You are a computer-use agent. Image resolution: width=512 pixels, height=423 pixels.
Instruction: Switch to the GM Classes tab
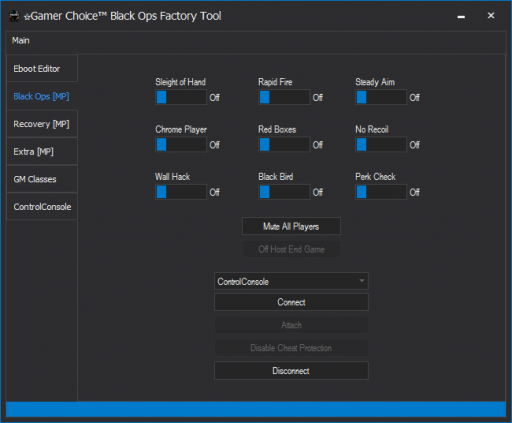(42, 179)
